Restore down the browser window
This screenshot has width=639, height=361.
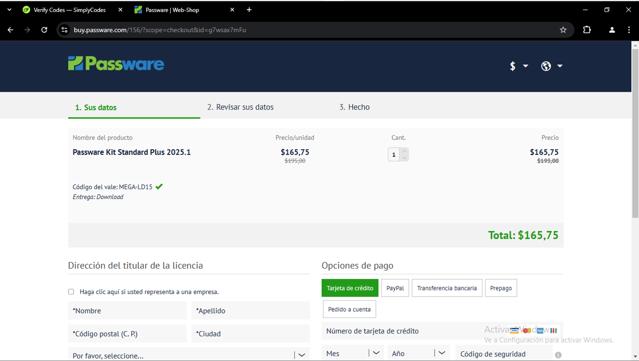click(607, 10)
